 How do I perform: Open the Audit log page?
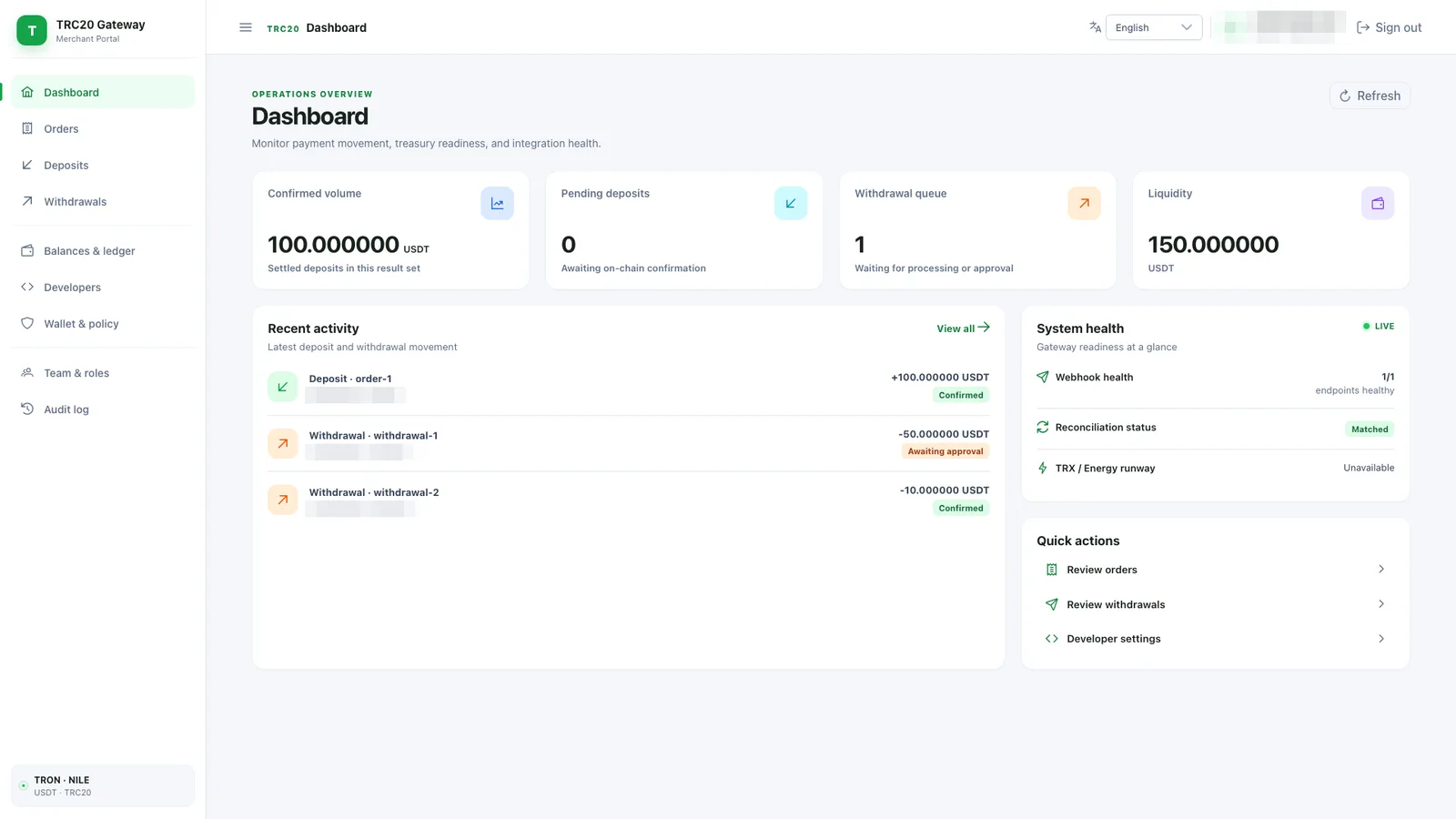103,409
